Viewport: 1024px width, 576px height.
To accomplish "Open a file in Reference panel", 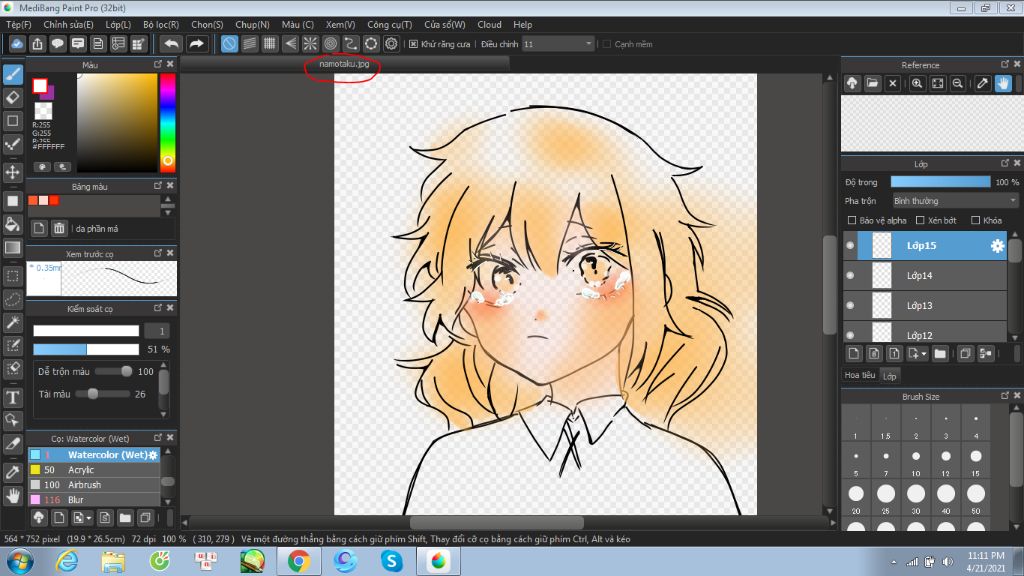I will [x=872, y=84].
